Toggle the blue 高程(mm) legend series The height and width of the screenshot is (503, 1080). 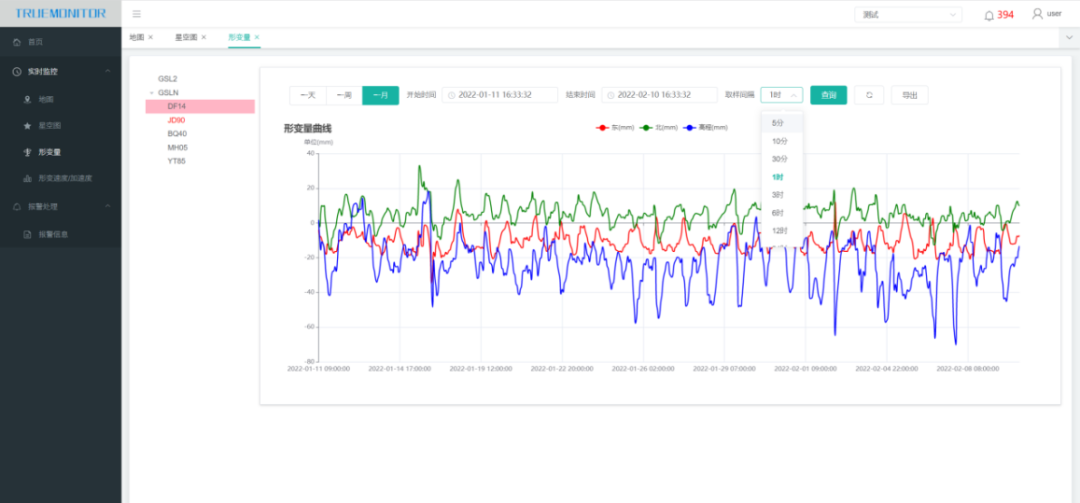tap(706, 128)
